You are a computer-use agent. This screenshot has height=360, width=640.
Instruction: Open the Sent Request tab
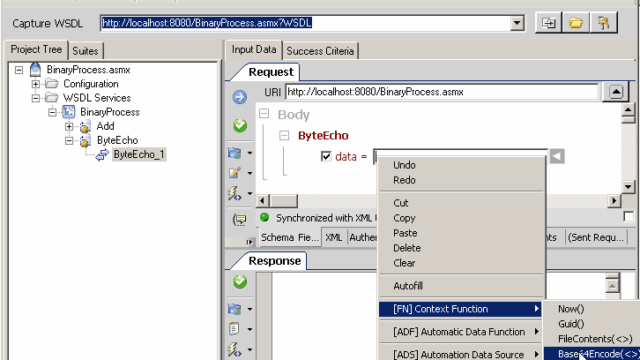pos(596,238)
